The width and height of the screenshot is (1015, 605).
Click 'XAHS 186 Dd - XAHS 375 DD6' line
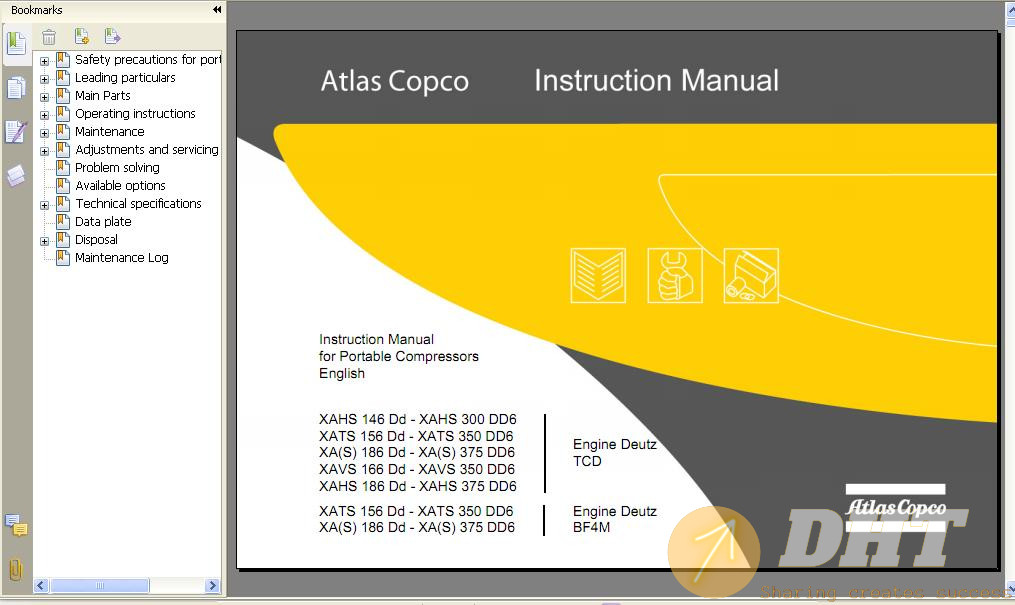[418, 486]
